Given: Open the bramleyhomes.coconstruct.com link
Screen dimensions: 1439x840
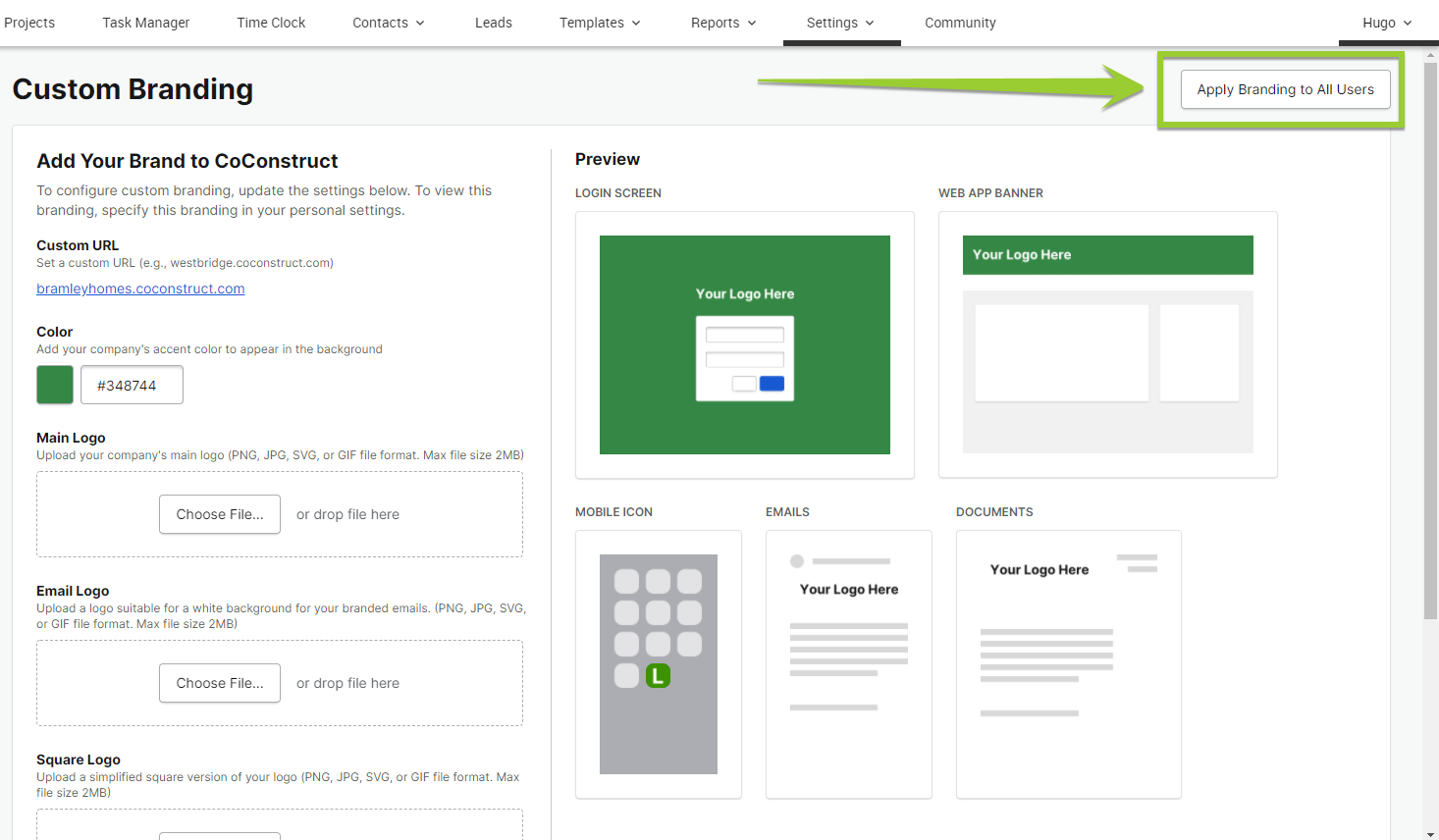Looking at the screenshot, I should click(140, 289).
